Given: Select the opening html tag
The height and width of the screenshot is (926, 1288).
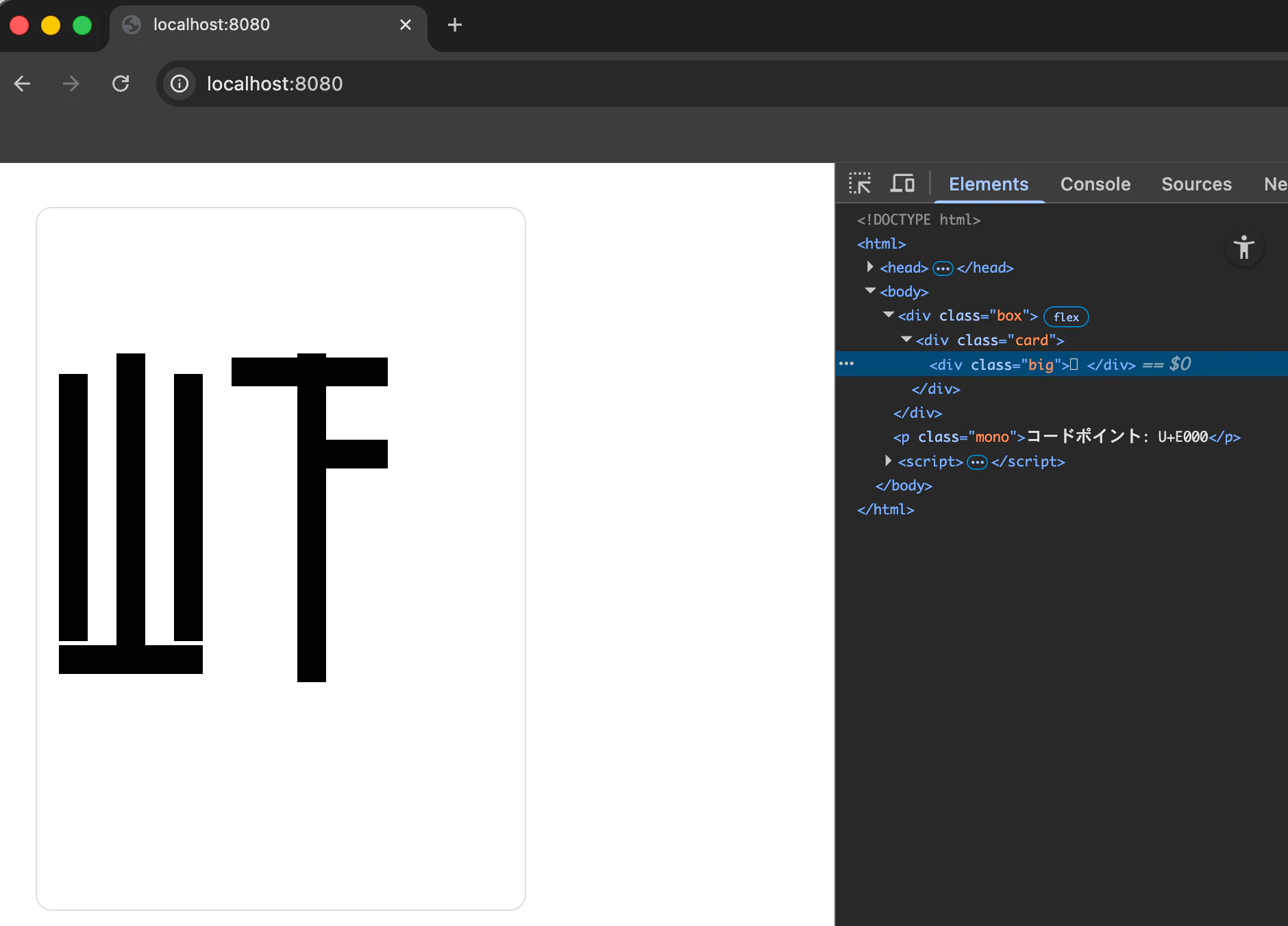Looking at the screenshot, I should [x=882, y=244].
